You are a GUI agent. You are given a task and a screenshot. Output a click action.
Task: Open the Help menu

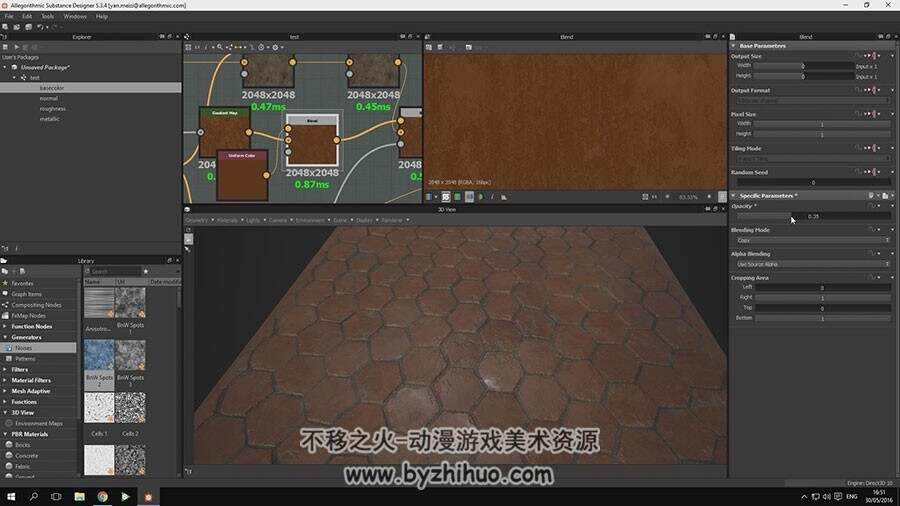tap(102, 17)
